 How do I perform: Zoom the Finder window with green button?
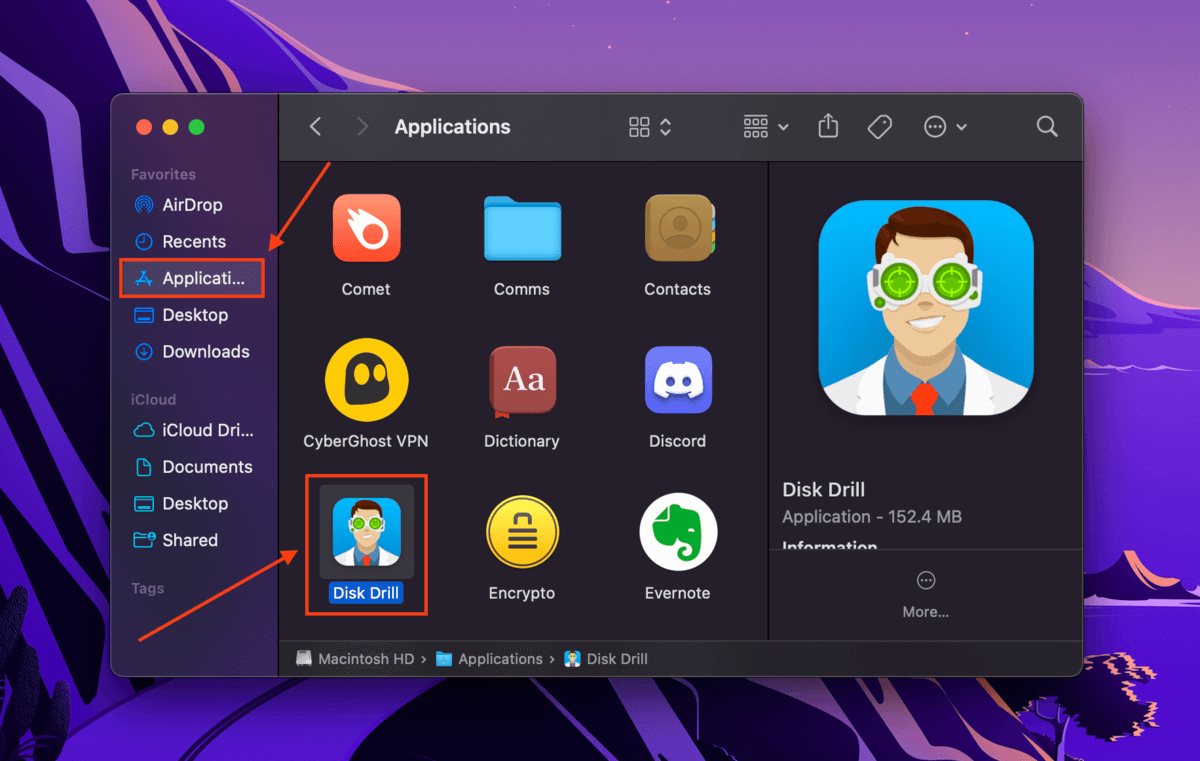point(197,127)
